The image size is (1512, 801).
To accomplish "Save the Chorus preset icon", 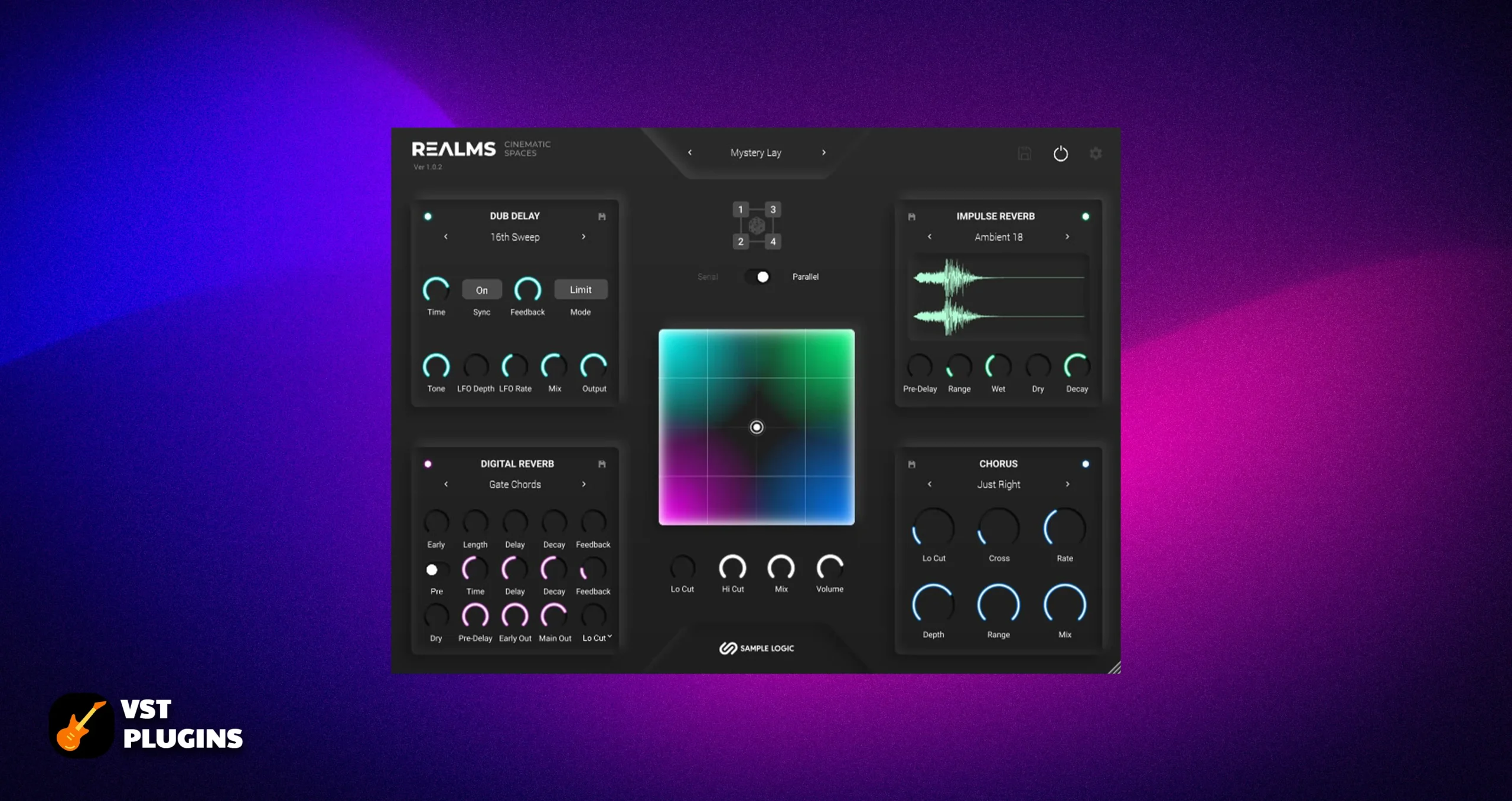I will [911, 464].
